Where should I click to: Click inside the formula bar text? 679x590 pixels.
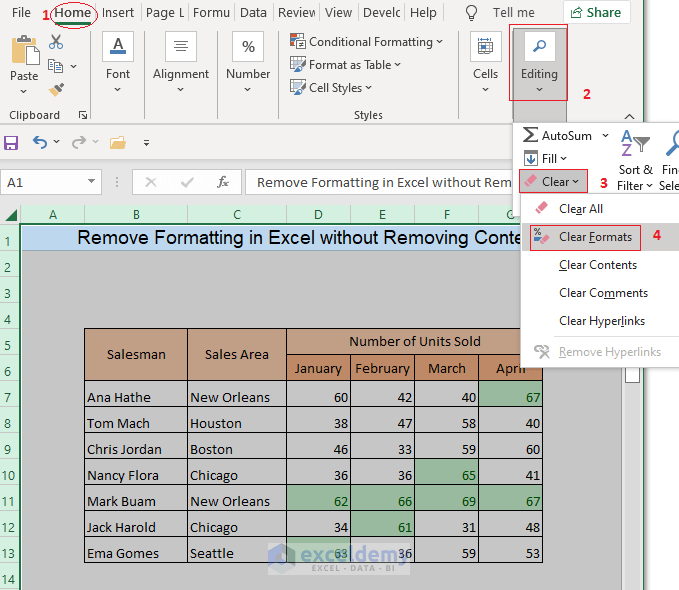[x=384, y=182]
